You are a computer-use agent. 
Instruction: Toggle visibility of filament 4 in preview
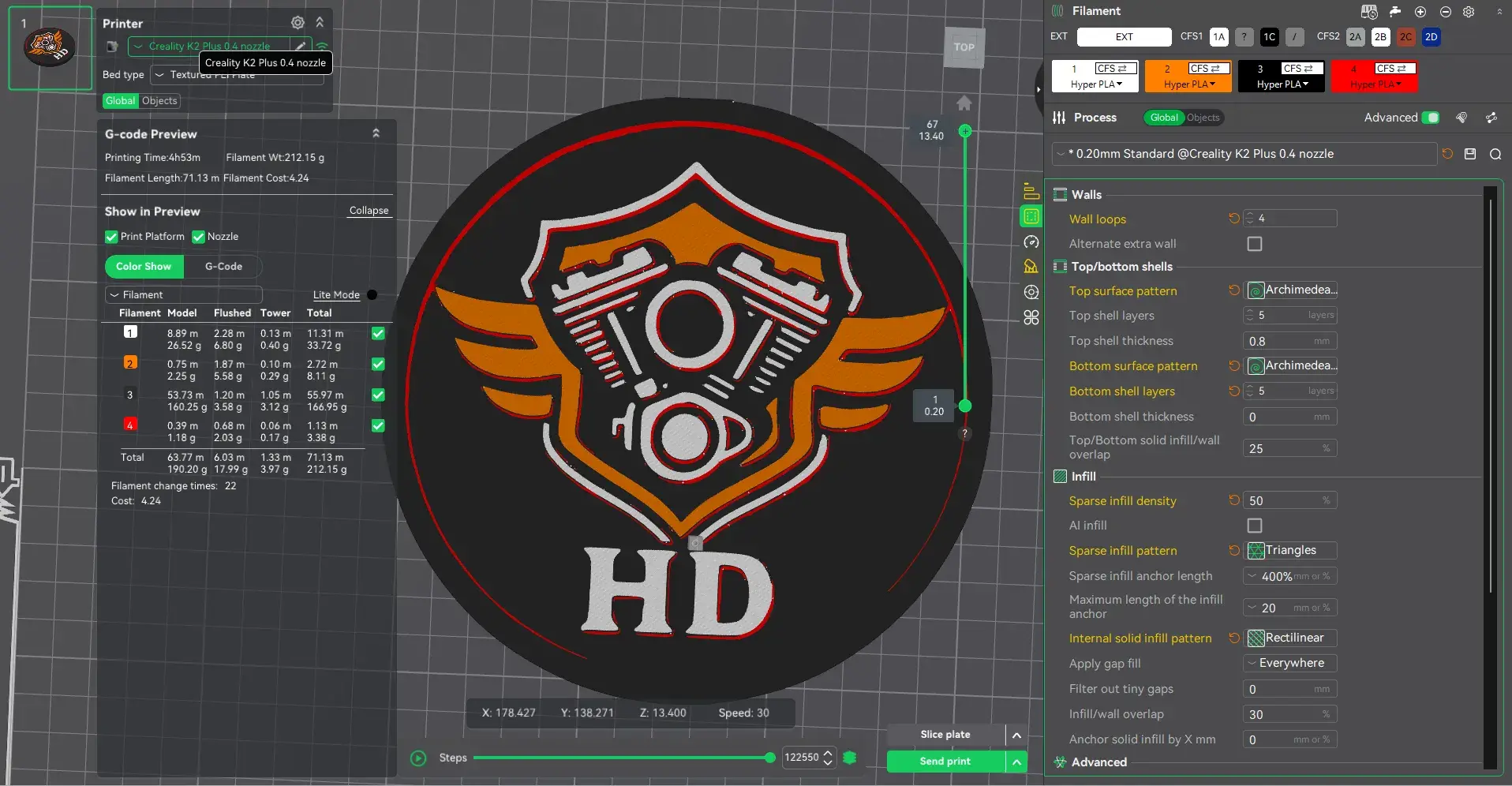coord(378,425)
